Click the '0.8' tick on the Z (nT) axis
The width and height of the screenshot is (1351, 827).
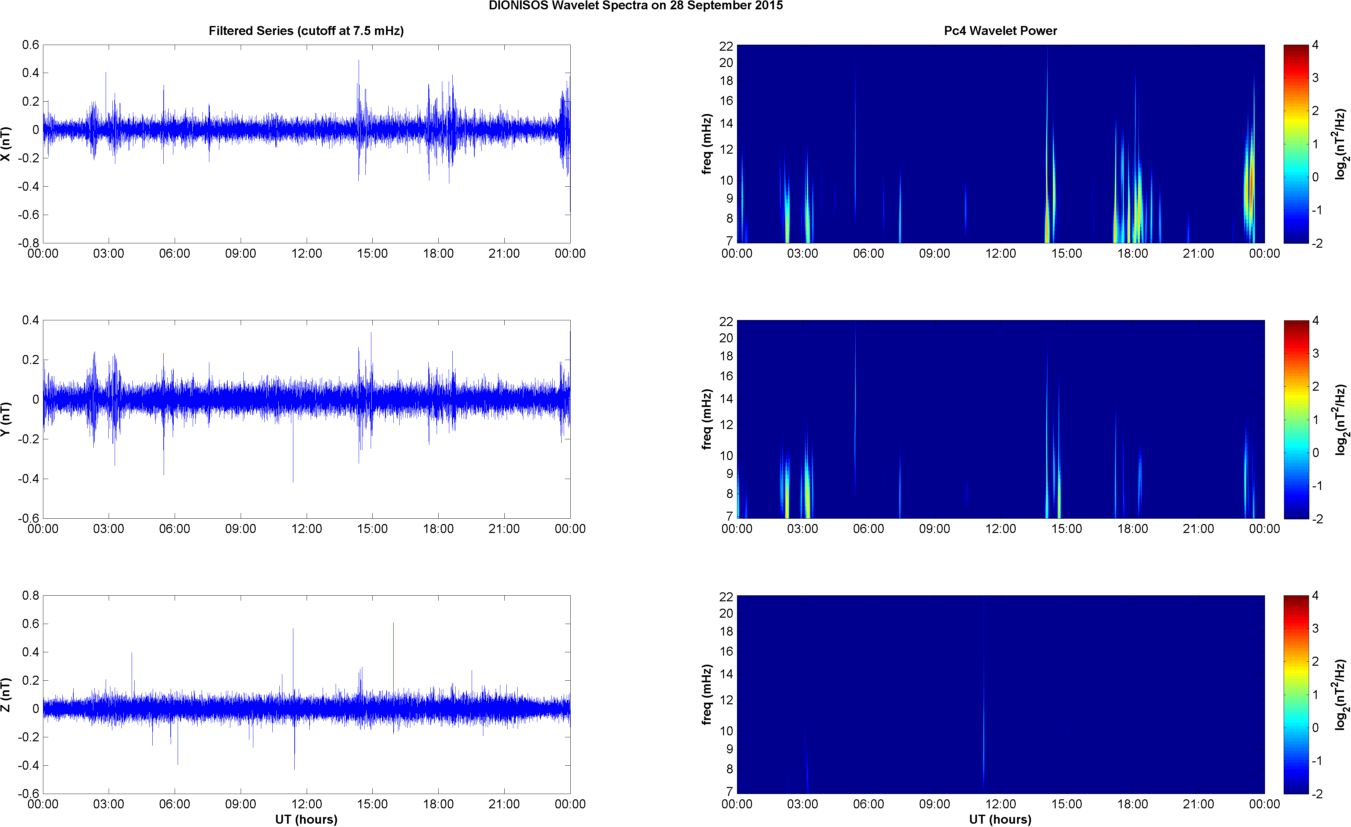tap(30, 596)
